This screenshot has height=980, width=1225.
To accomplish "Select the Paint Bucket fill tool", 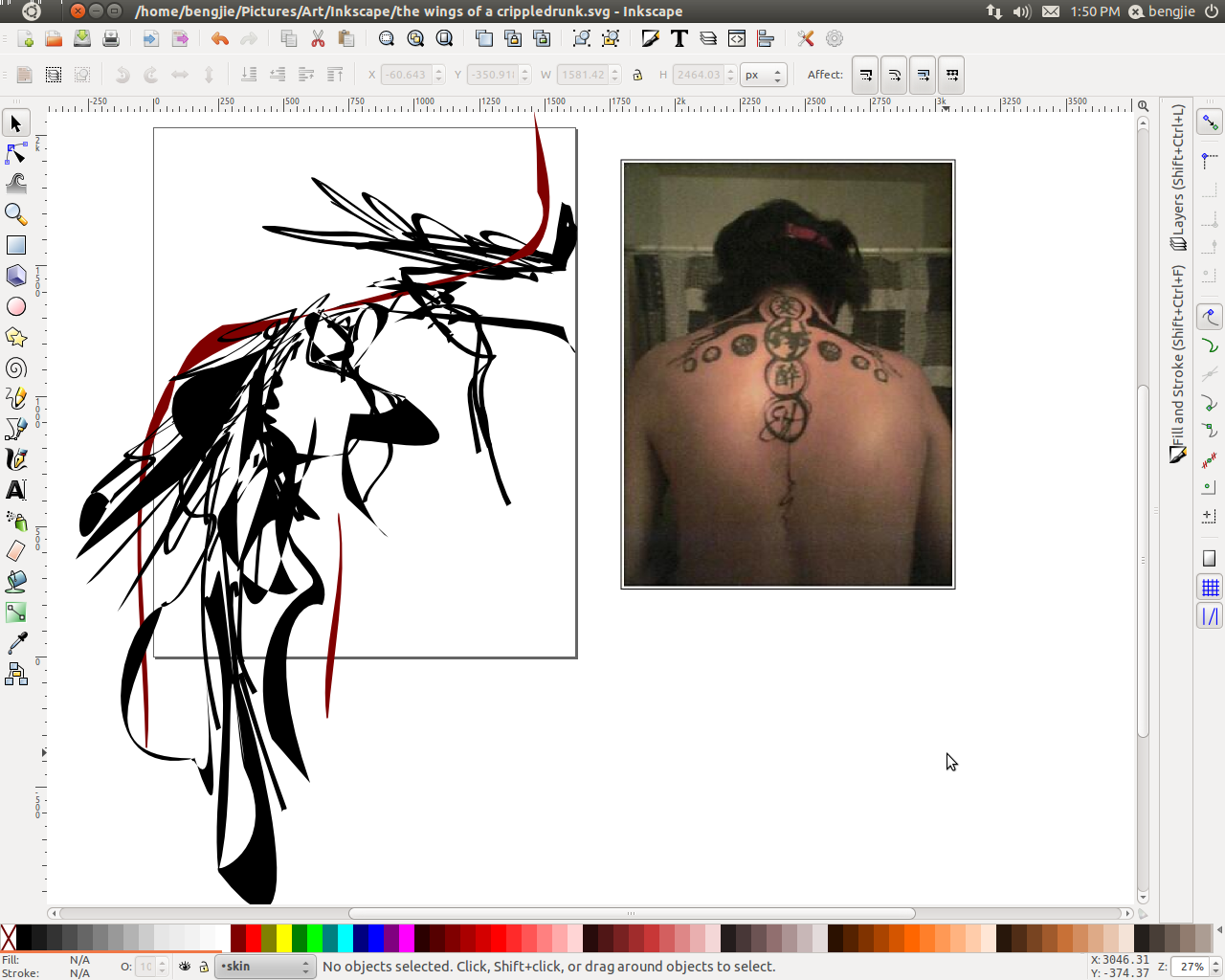I will (x=16, y=582).
